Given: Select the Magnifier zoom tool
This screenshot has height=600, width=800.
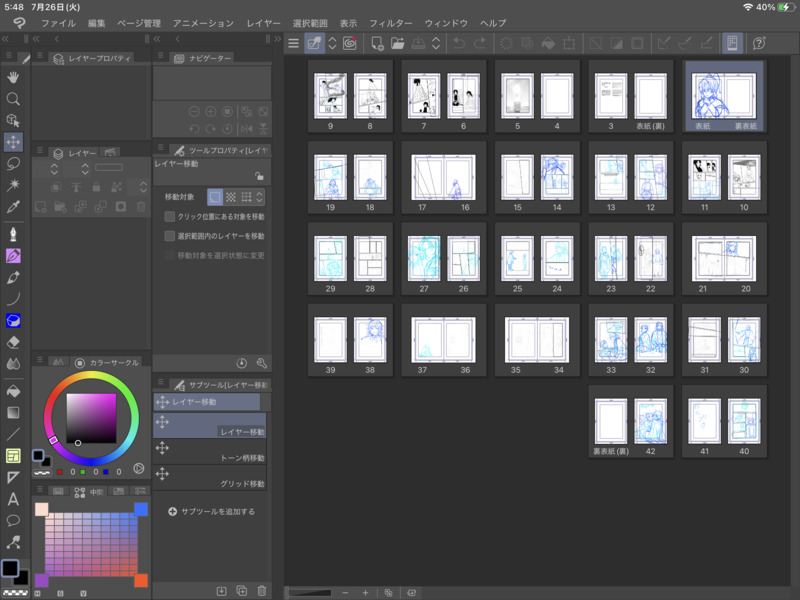Looking at the screenshot, I should [14, 99].
